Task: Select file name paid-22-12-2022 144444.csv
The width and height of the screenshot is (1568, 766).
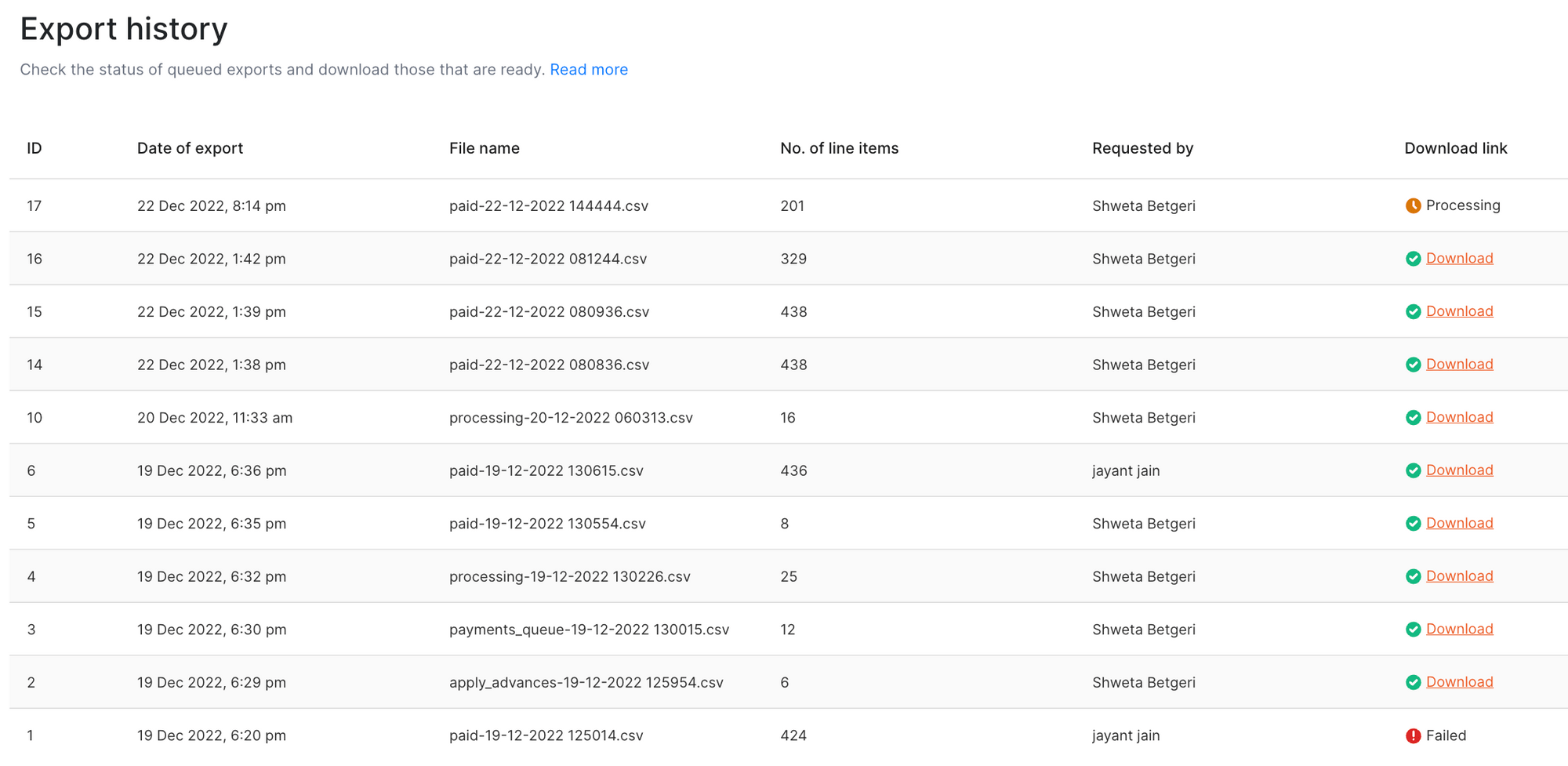Action: [x=548, y=206]
